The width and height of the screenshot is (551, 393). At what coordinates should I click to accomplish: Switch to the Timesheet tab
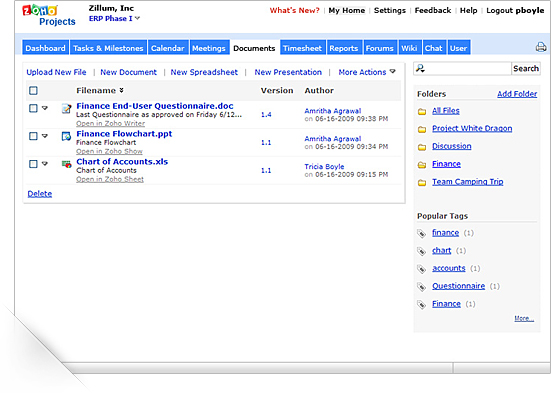coord(302,48)
